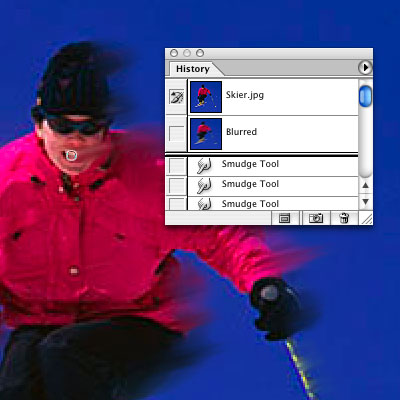Select the Skier.jpg snapshot thumbnail
This screenshot has height=400, width=400.
click(206, 97)
